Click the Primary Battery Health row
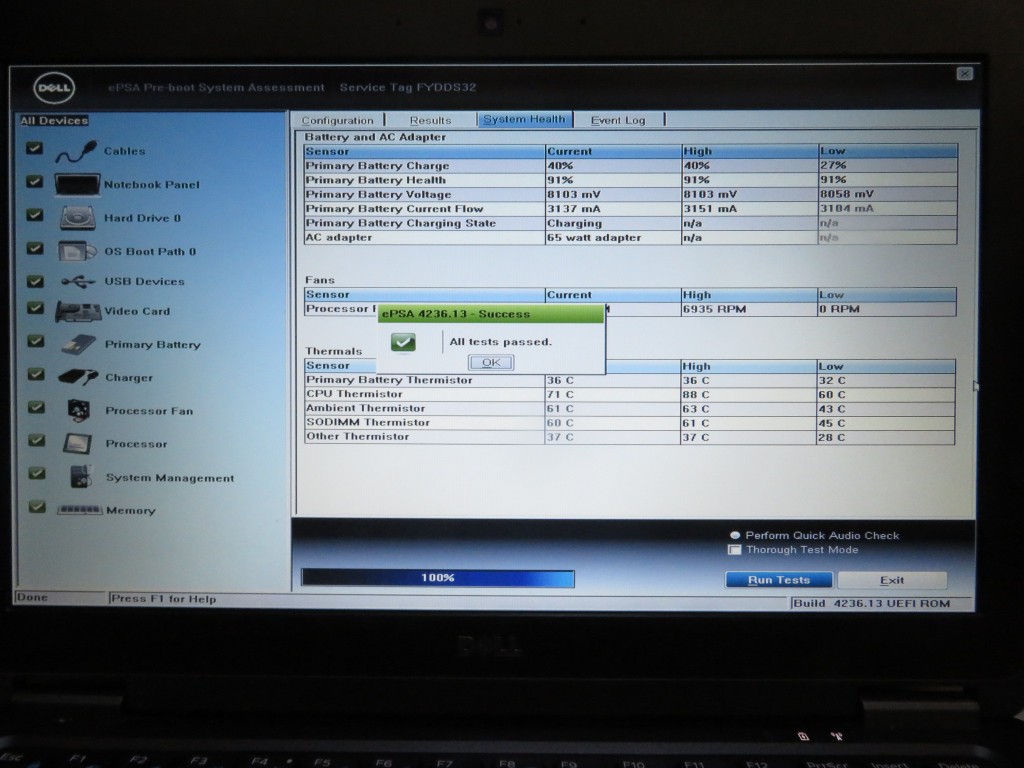This screenshot has height=768, width=1024. click(x=630, y=180)
